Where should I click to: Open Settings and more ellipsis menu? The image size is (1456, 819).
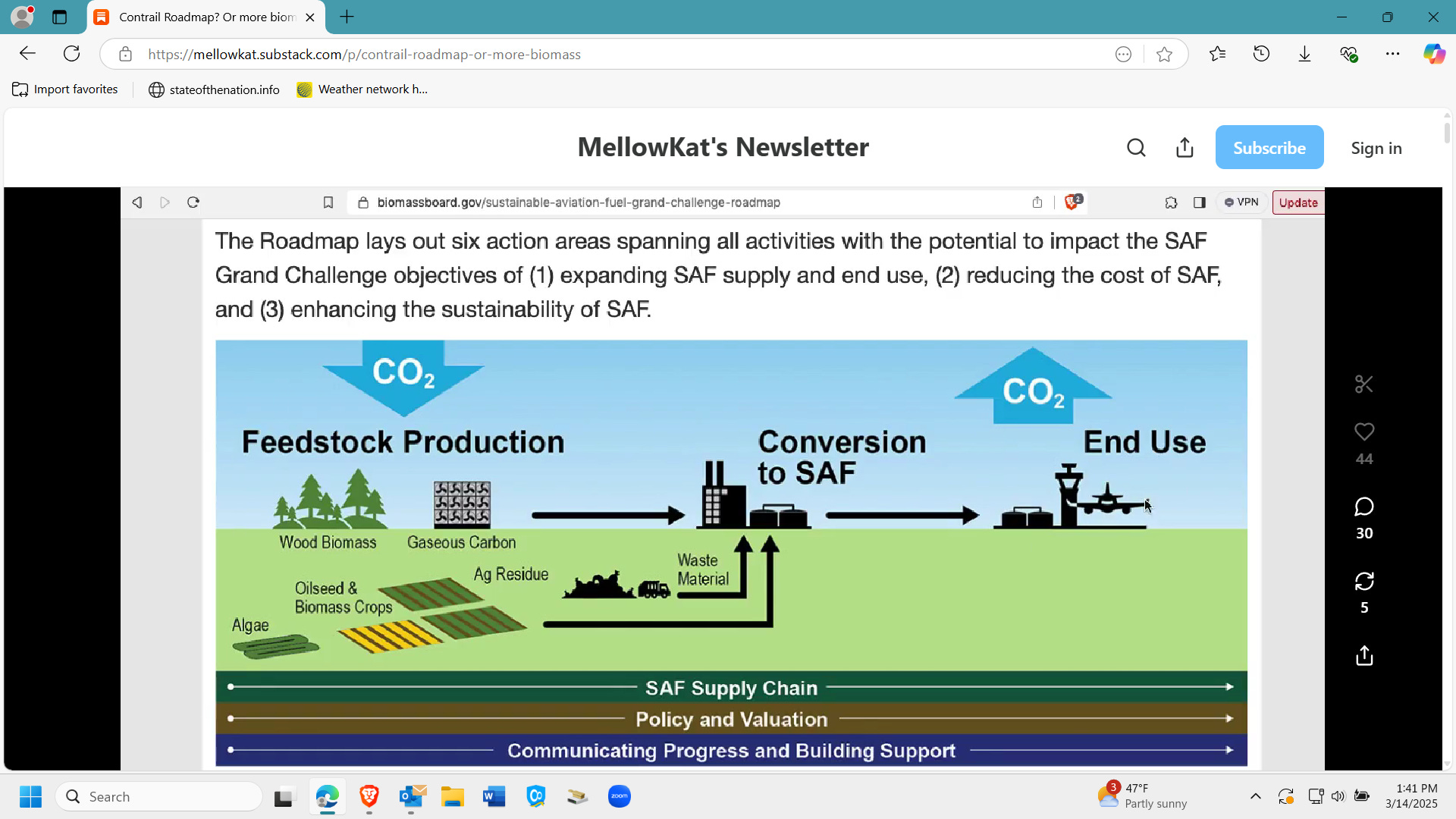click(1392, 54)
